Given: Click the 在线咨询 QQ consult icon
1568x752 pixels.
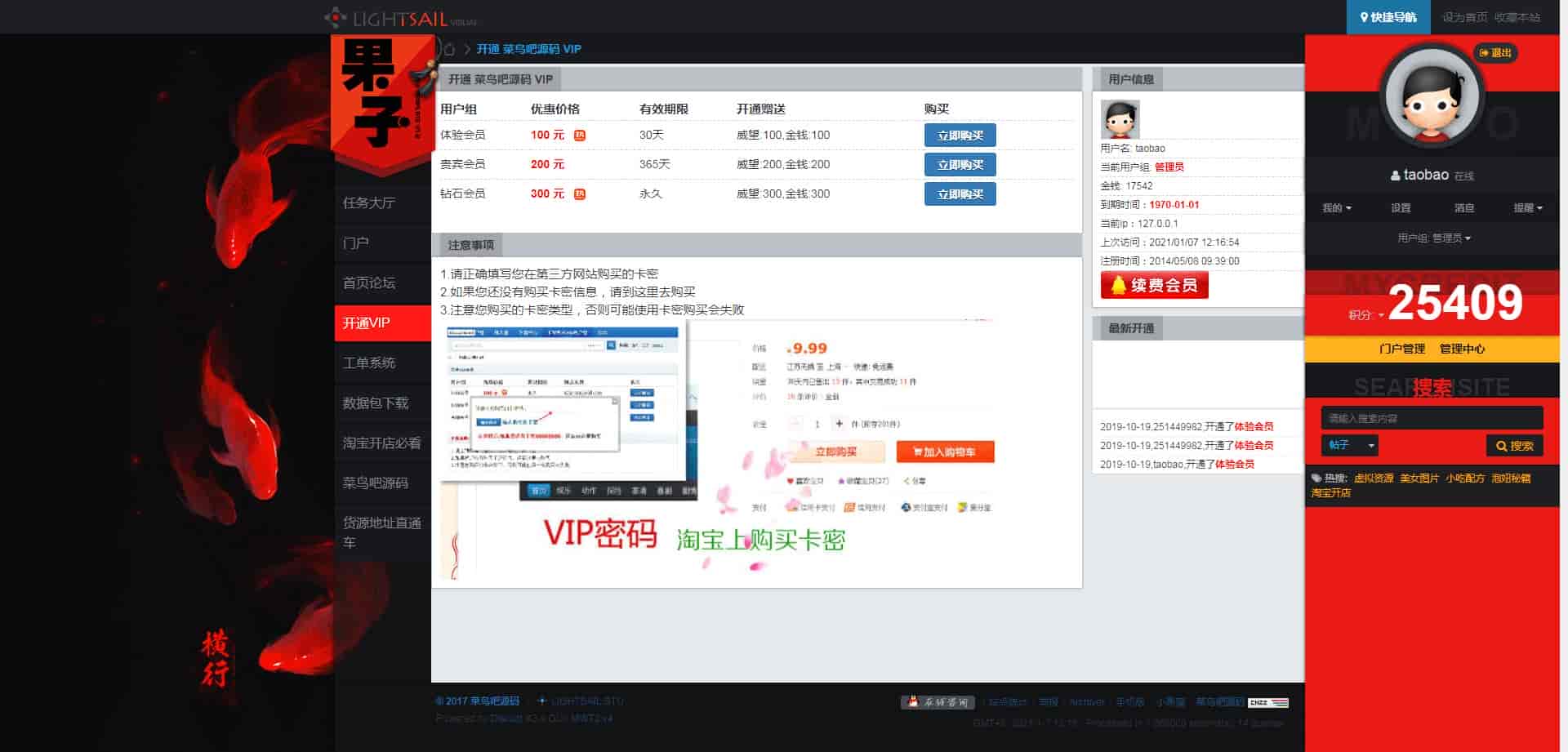Looking at the screenshot, I should coord(938,702).
